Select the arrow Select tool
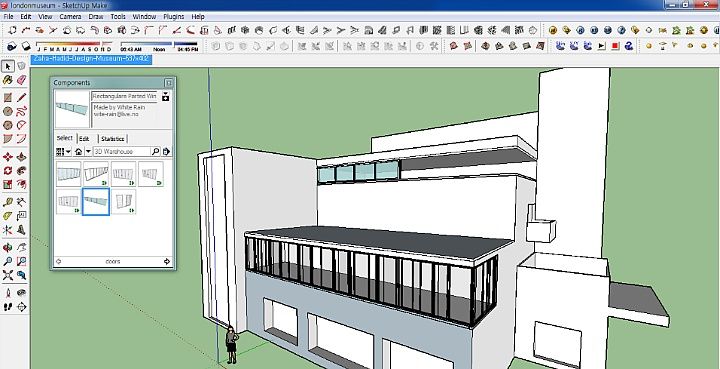720x369 pixels. point(8,67)
